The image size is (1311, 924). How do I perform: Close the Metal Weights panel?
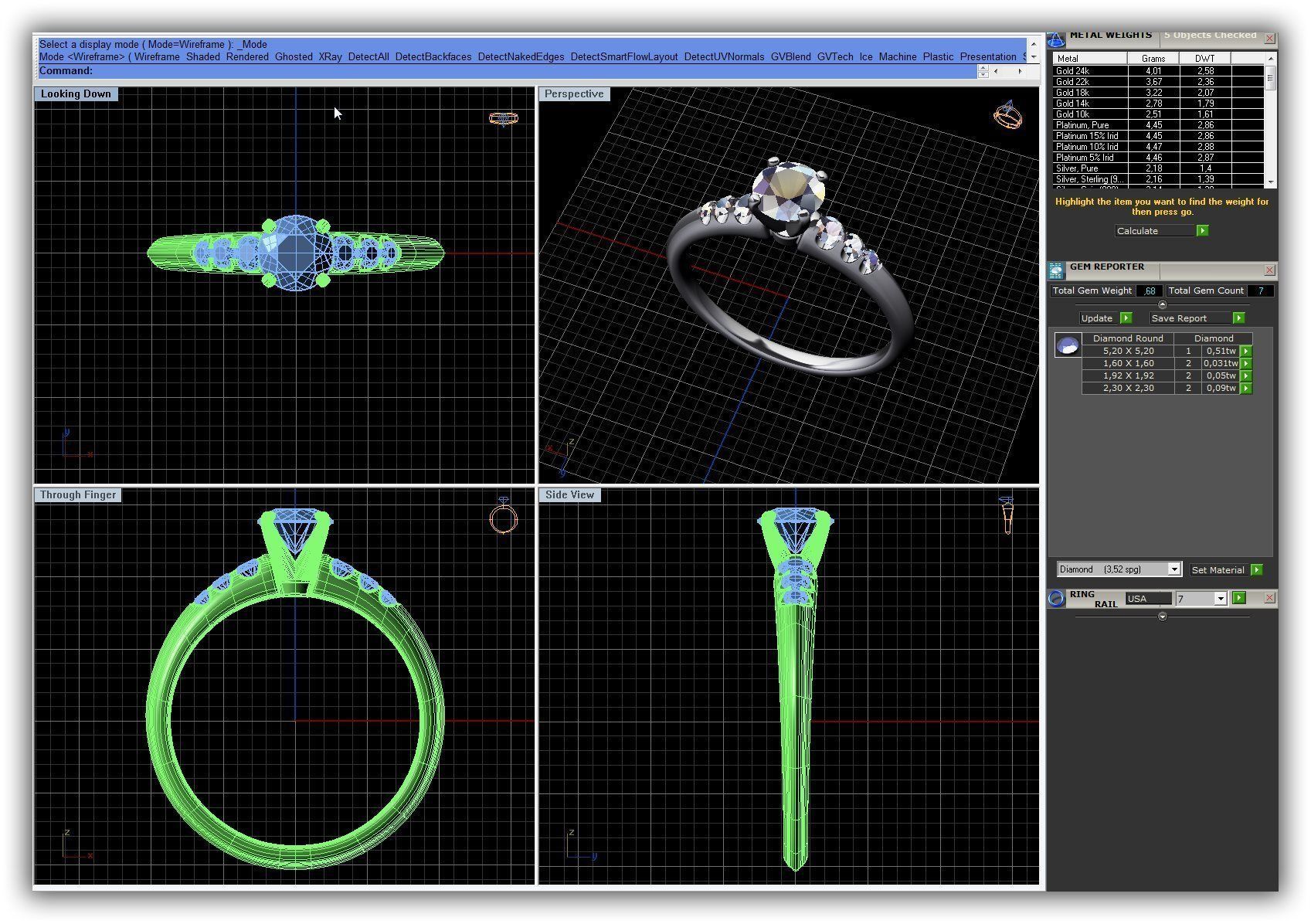click(x=1269, y=39)
